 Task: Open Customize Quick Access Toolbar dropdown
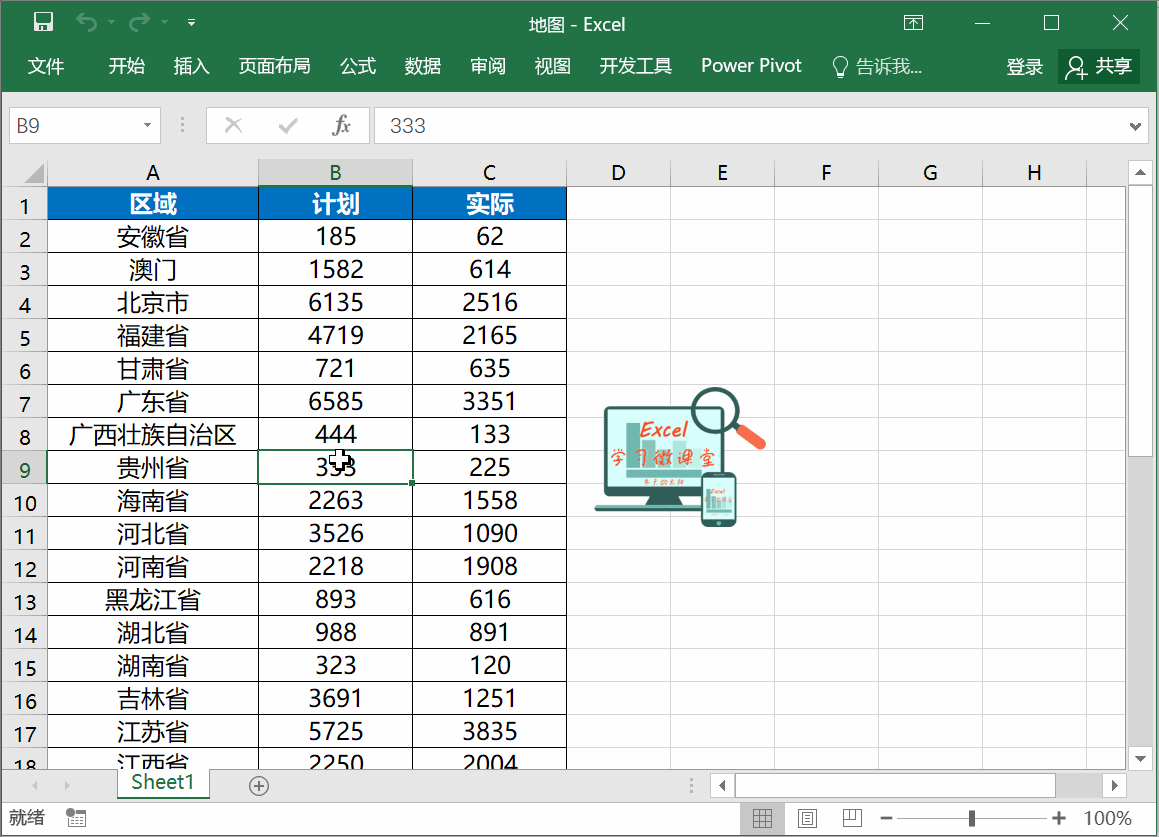click(191, 23)
